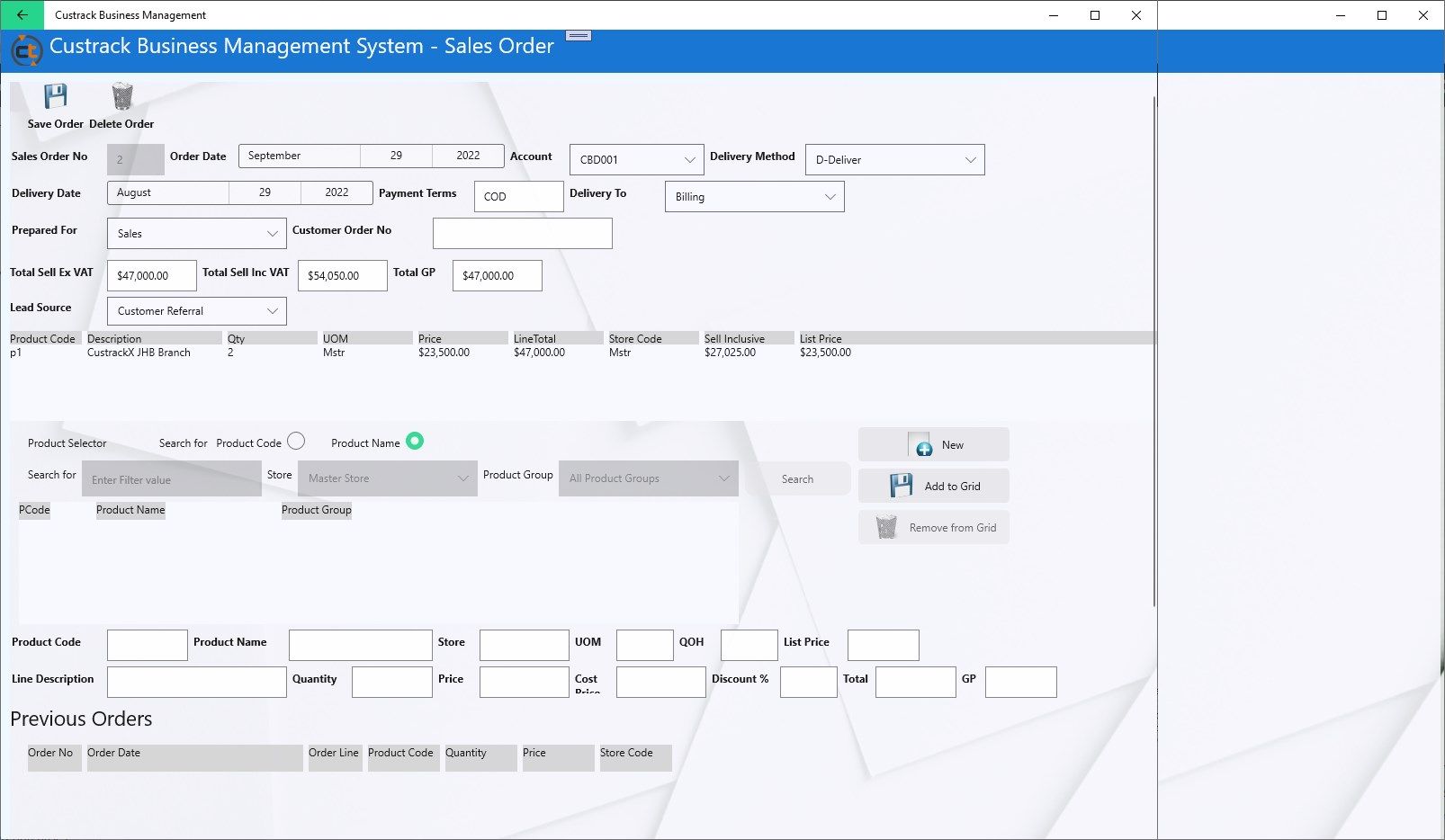Click the Search for filter value field

pos(172,478)
